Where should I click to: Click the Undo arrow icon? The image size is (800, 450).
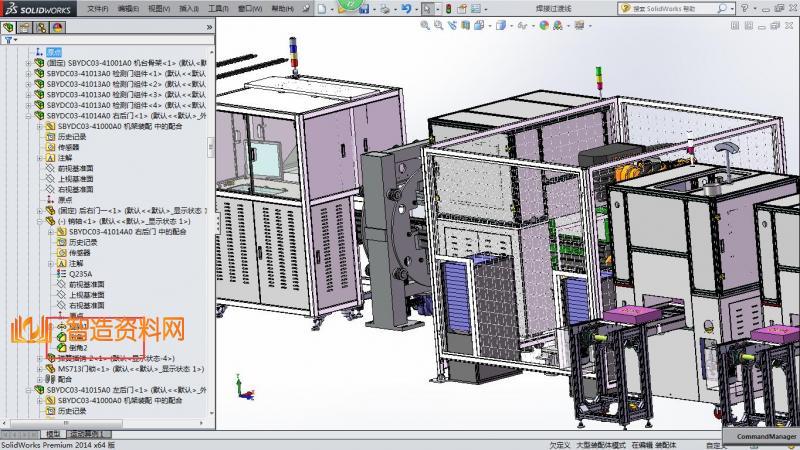point(406,8)
